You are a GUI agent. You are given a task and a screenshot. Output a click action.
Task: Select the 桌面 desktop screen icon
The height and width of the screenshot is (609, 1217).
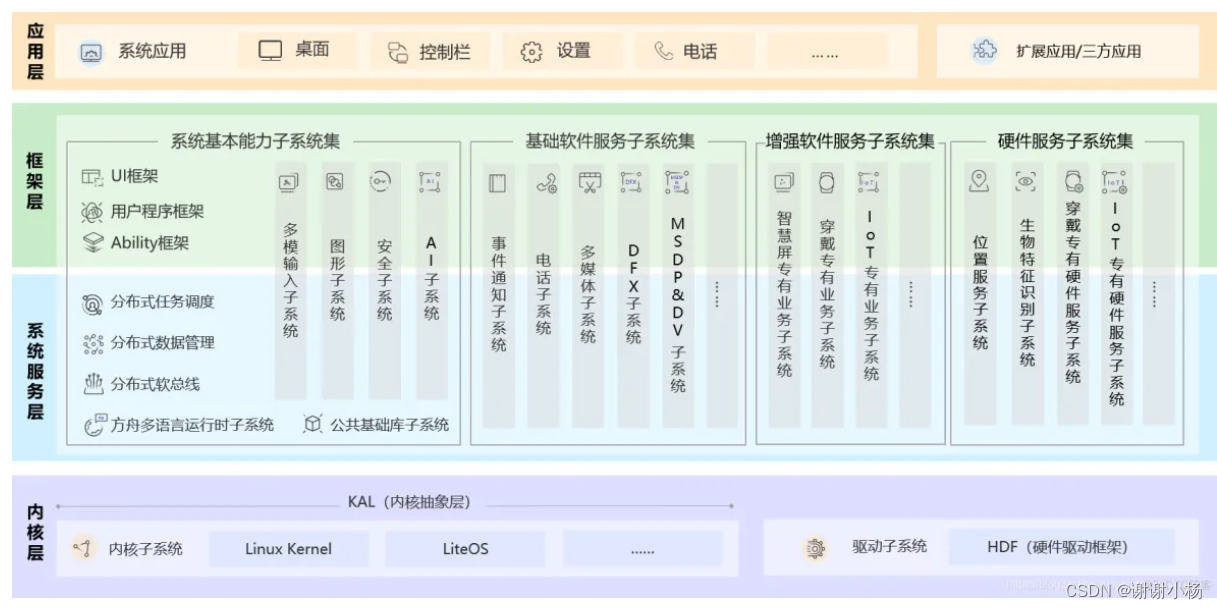(270, 50)
